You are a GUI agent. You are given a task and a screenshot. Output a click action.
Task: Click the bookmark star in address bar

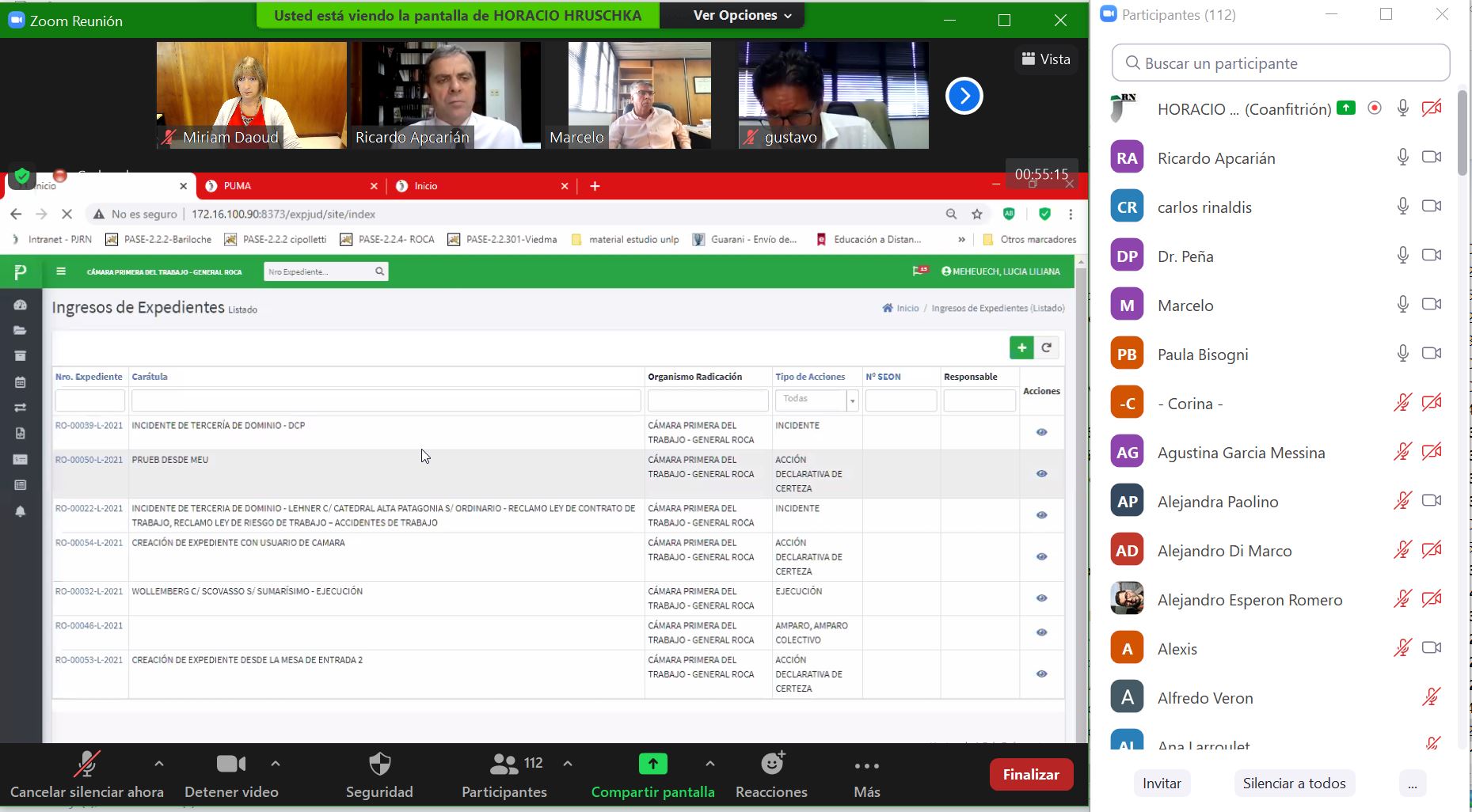pyautogui.click(x=977, y=214)
